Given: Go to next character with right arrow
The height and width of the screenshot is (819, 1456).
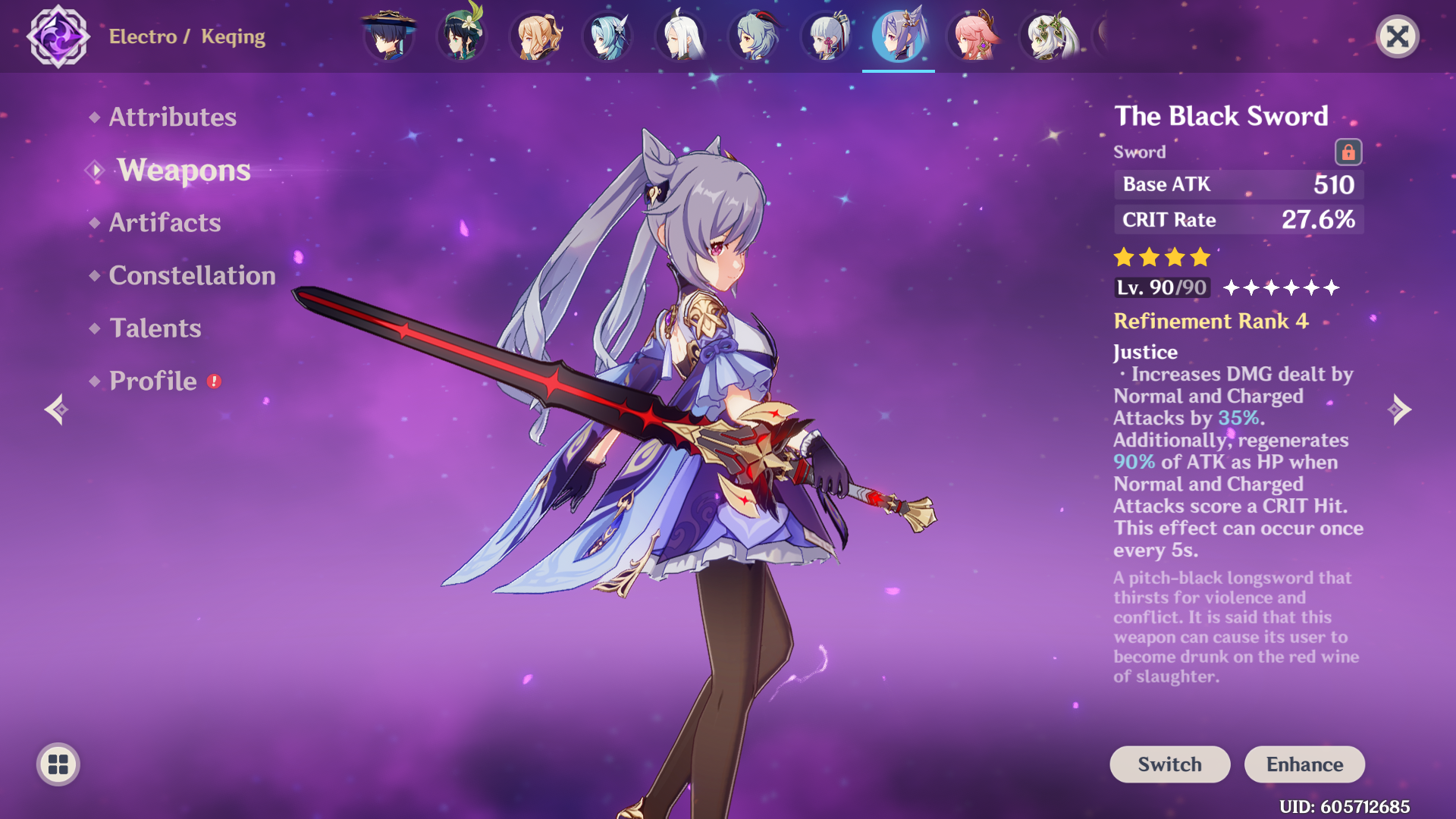Looking at the screenshot, I should (1399, 409).
